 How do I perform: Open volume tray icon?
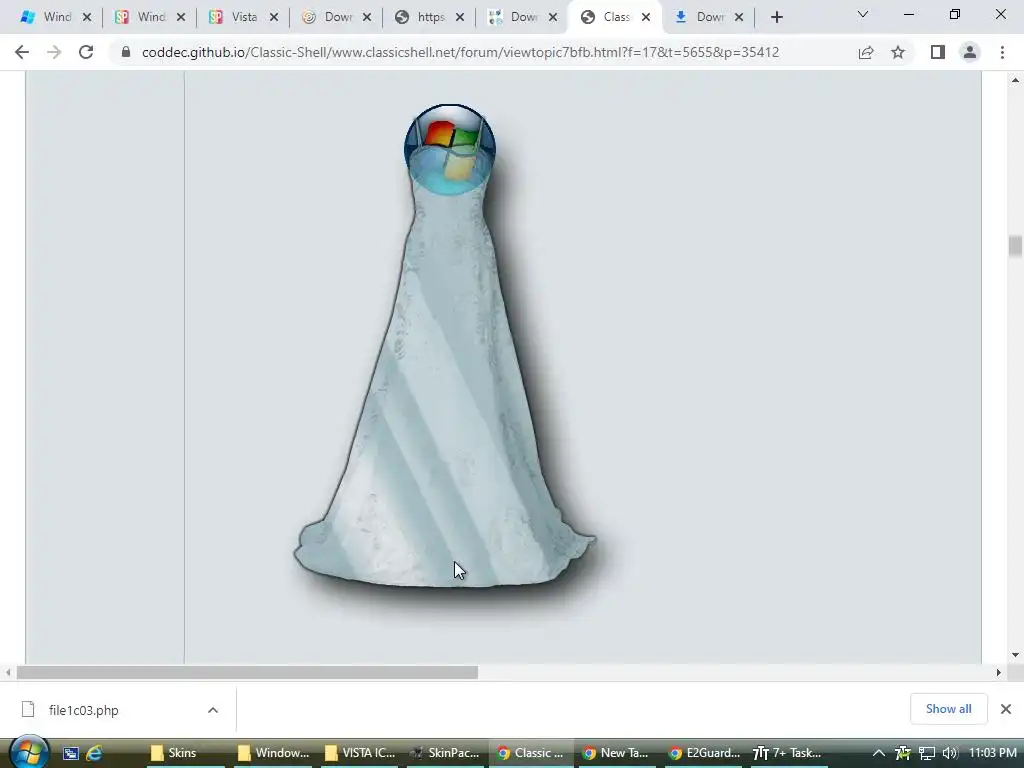pyautogui.click(x=950, y=753)
